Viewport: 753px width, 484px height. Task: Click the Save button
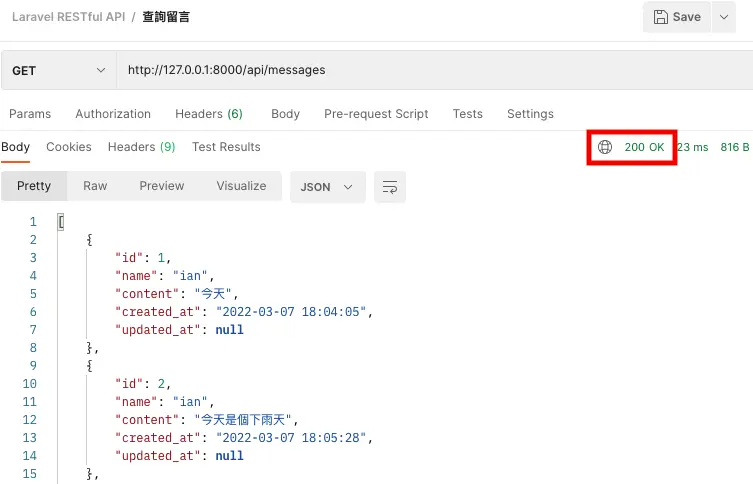pyautogui.click(x=677, y=17)
